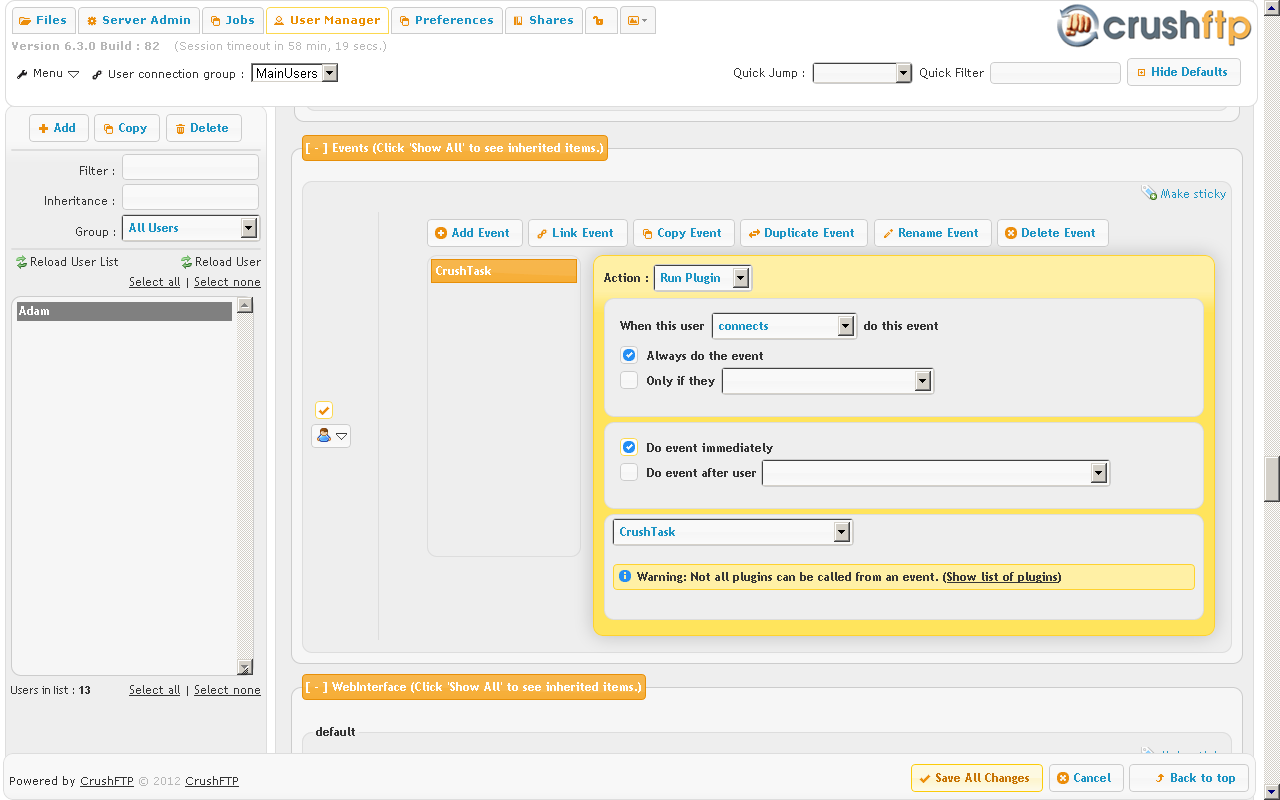
Task: Click the Copy user button
Action: [126, 128]
